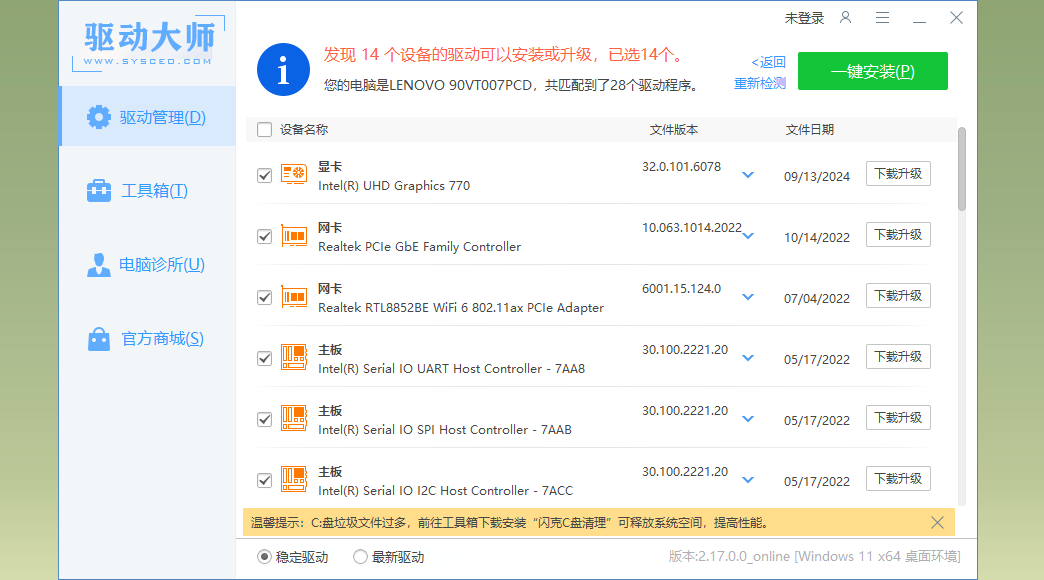Click the Serial IO I2C motherboard icon
The width and height of the screenshot is (1044, 580).
294,480
